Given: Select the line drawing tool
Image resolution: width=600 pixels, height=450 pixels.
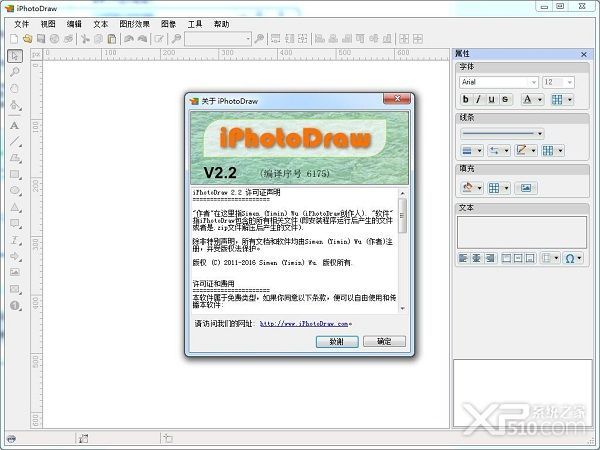Looking at the screenshot, I should point(15,142).
